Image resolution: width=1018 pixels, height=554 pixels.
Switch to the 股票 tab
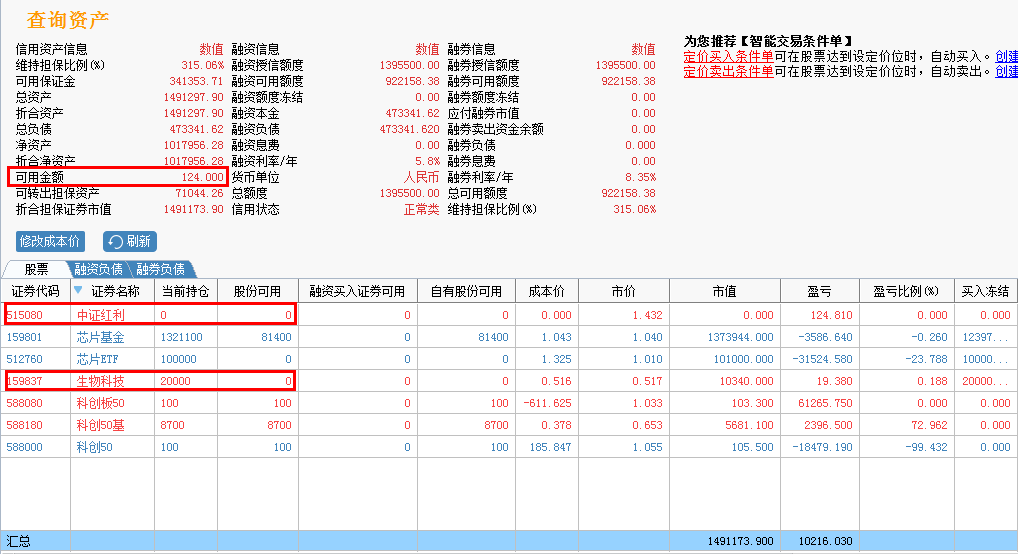pos(36,269)
